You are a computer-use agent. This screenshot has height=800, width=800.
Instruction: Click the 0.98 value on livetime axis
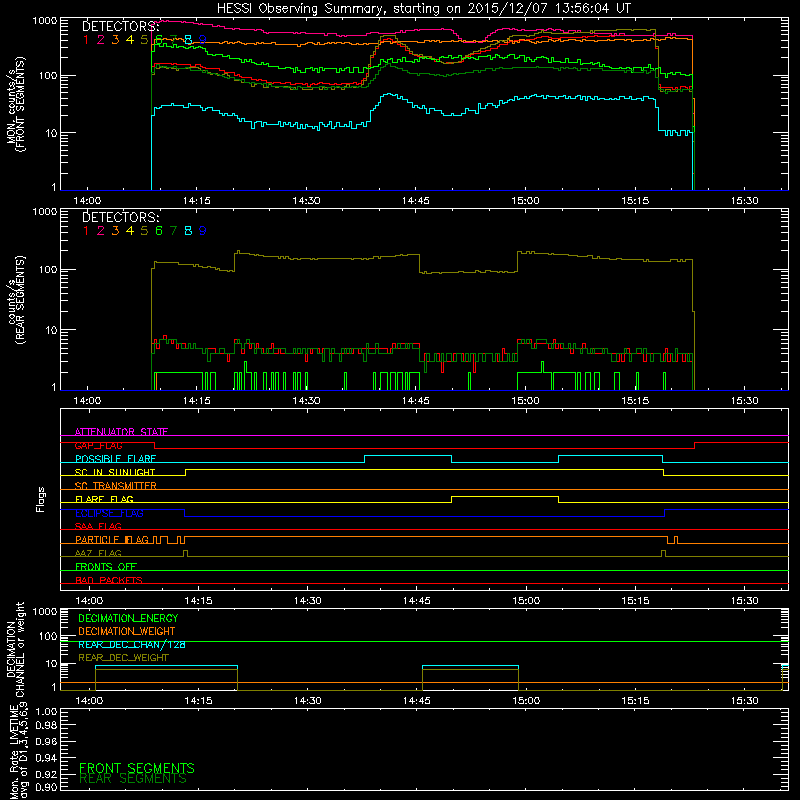pos(46,726)
